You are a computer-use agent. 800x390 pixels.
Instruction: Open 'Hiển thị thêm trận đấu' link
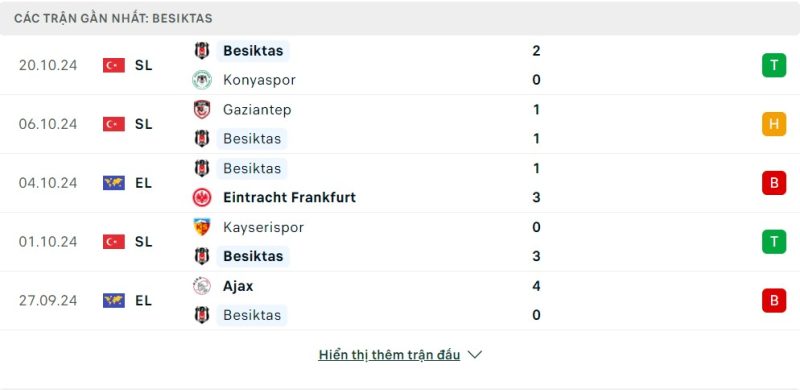pyautogui.click(x=389, y=355)
